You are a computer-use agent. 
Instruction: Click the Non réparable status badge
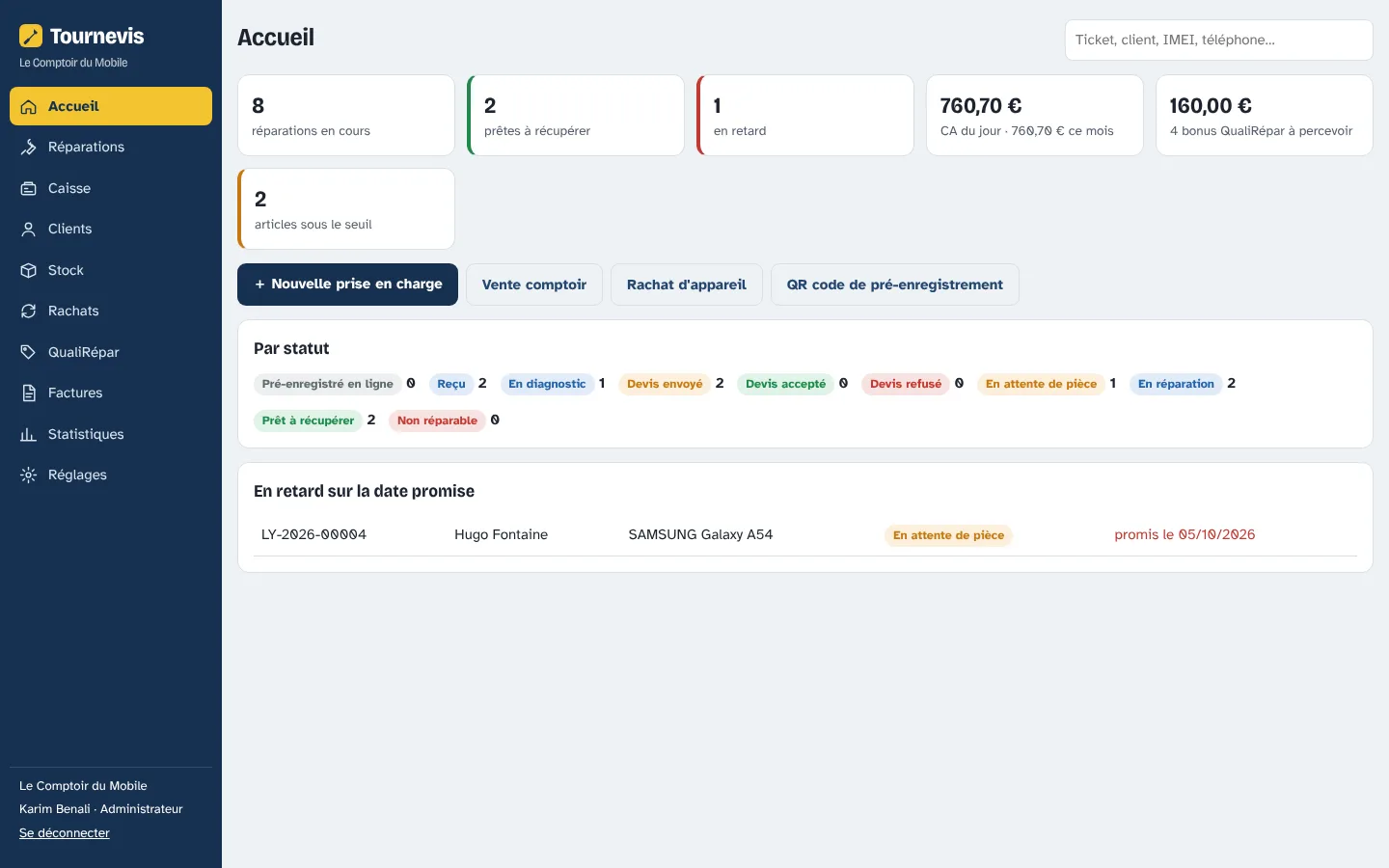[437, 420]
